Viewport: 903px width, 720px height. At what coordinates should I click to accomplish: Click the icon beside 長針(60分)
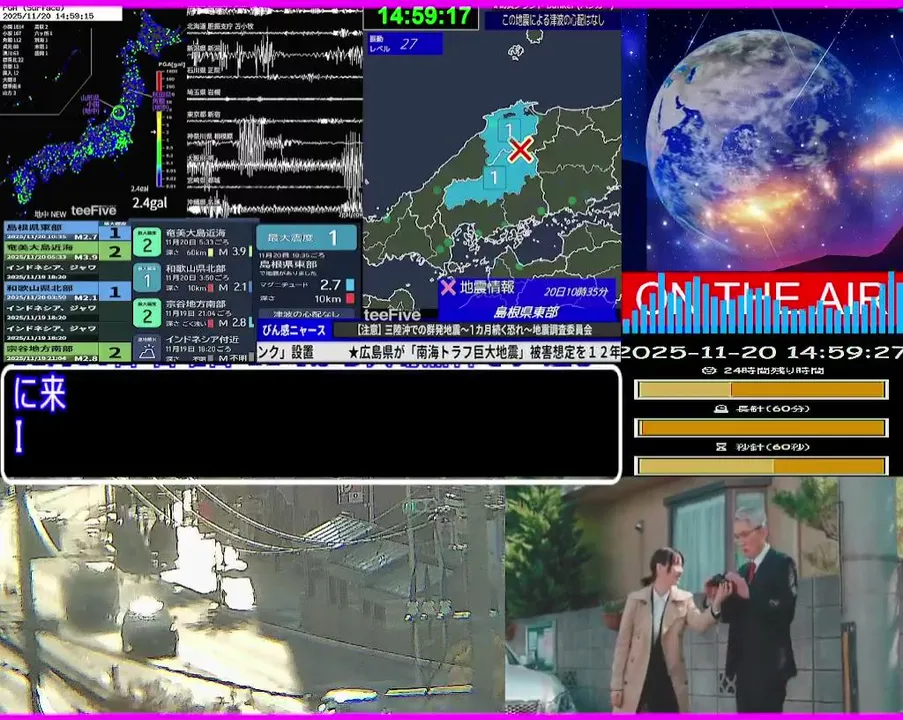[x=720, y=409]
